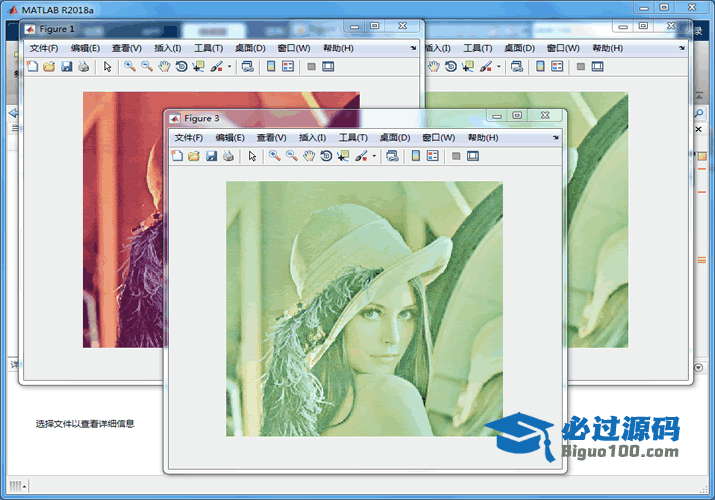This screenshot has height=500, width=715.
Task: Open 工具(T) menu in Figure 3
Action: click(353, 138)
